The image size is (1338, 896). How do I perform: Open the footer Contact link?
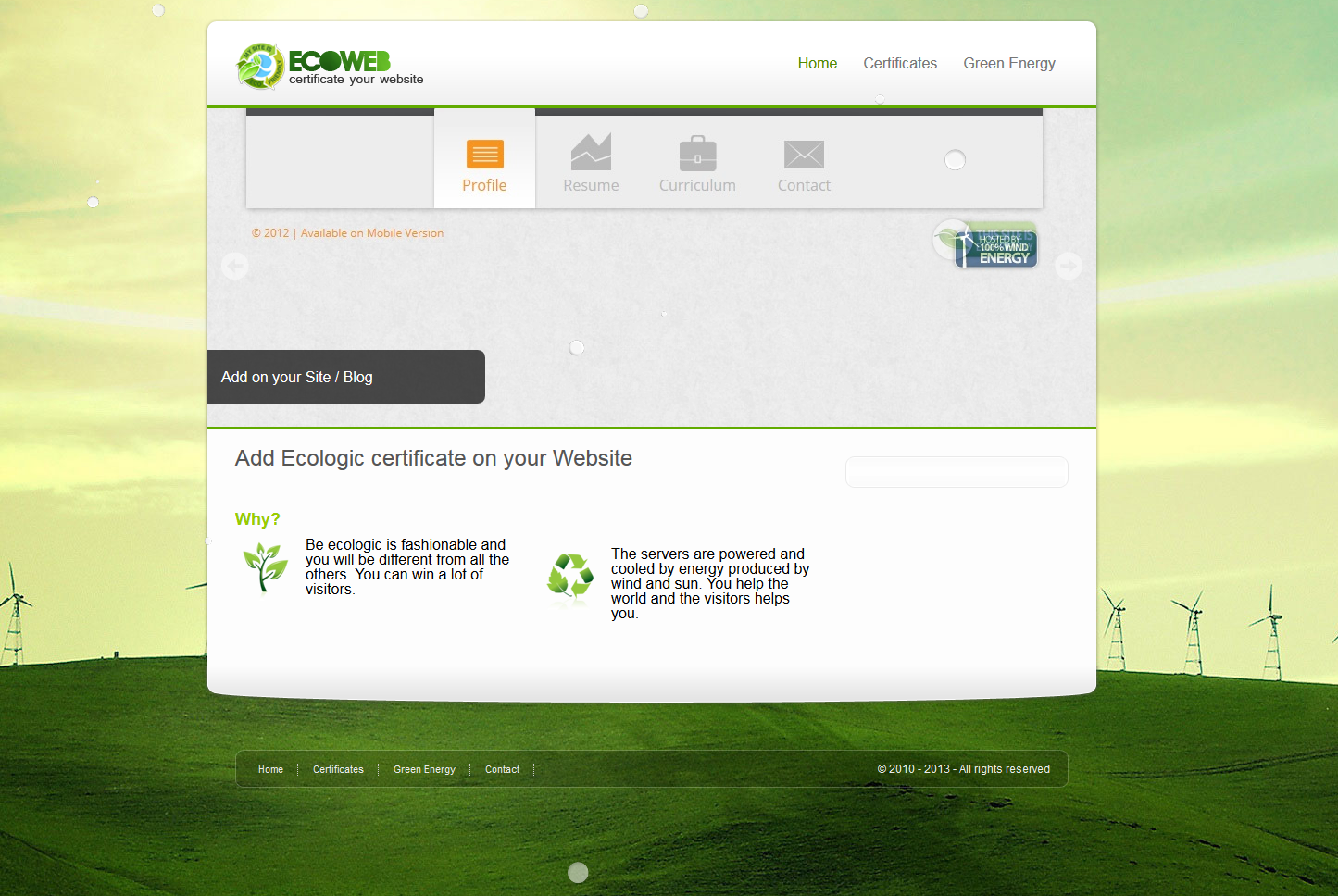(x=502, y=769)
